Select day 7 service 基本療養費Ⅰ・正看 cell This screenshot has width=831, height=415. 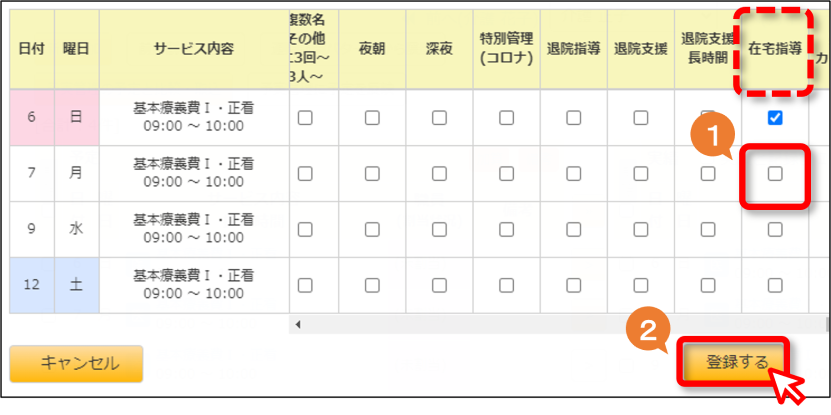click(x=194, y=173)
